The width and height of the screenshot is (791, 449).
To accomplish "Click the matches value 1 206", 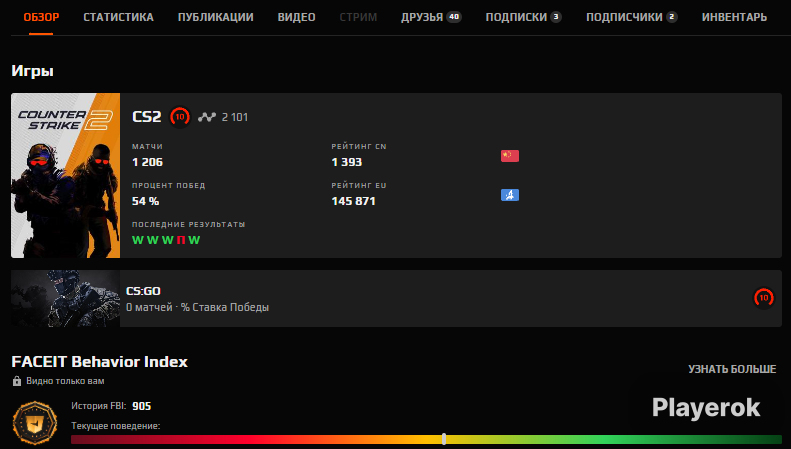I will [147, 162].
